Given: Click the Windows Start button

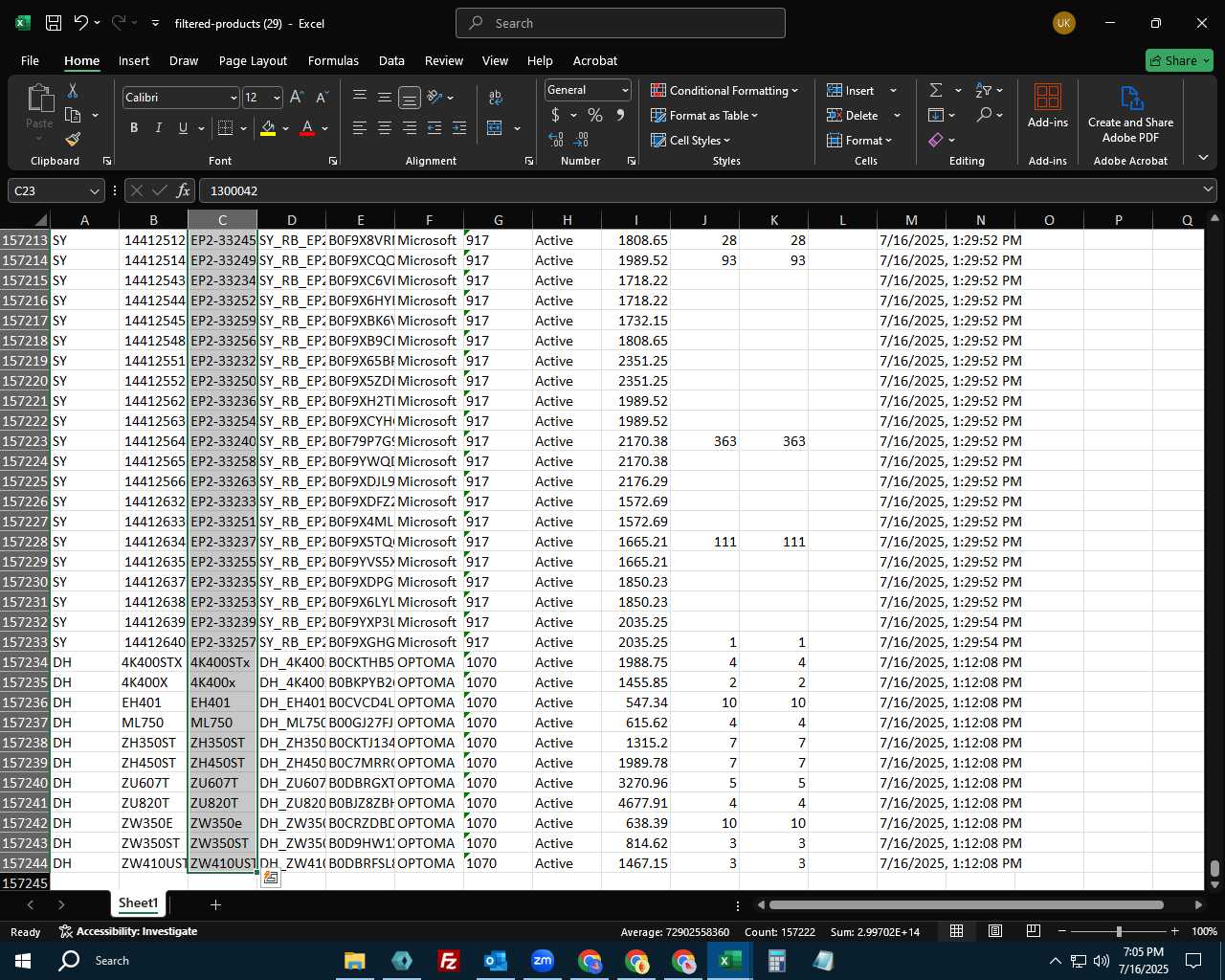Looking at the screenshot, I should [23, 960].
